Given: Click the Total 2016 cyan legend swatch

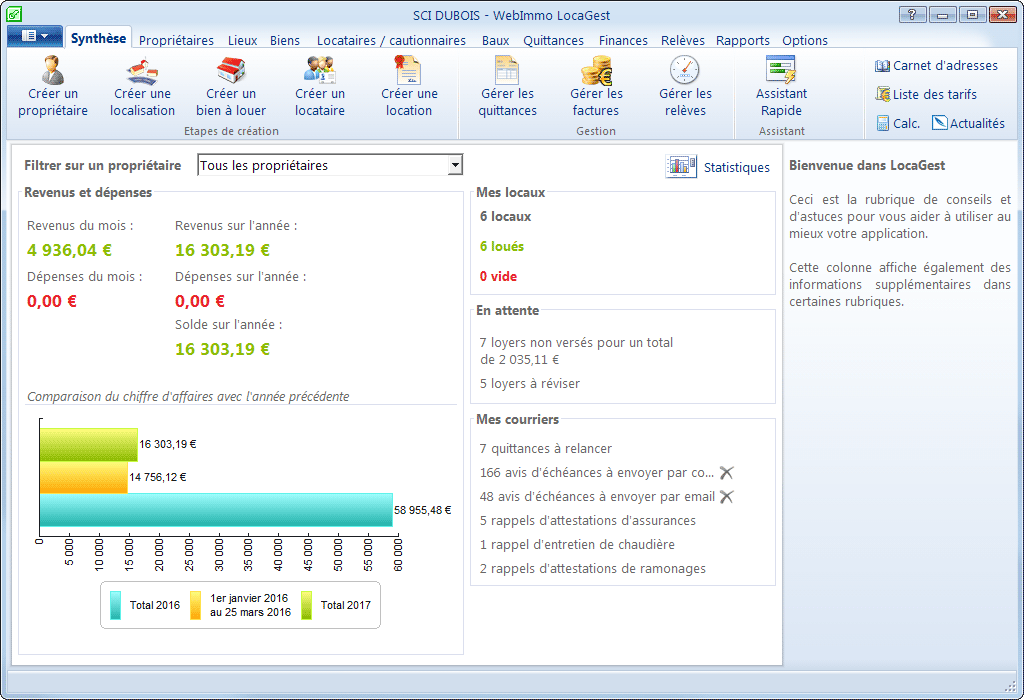Looking at the screenshot, I should 116,605.
